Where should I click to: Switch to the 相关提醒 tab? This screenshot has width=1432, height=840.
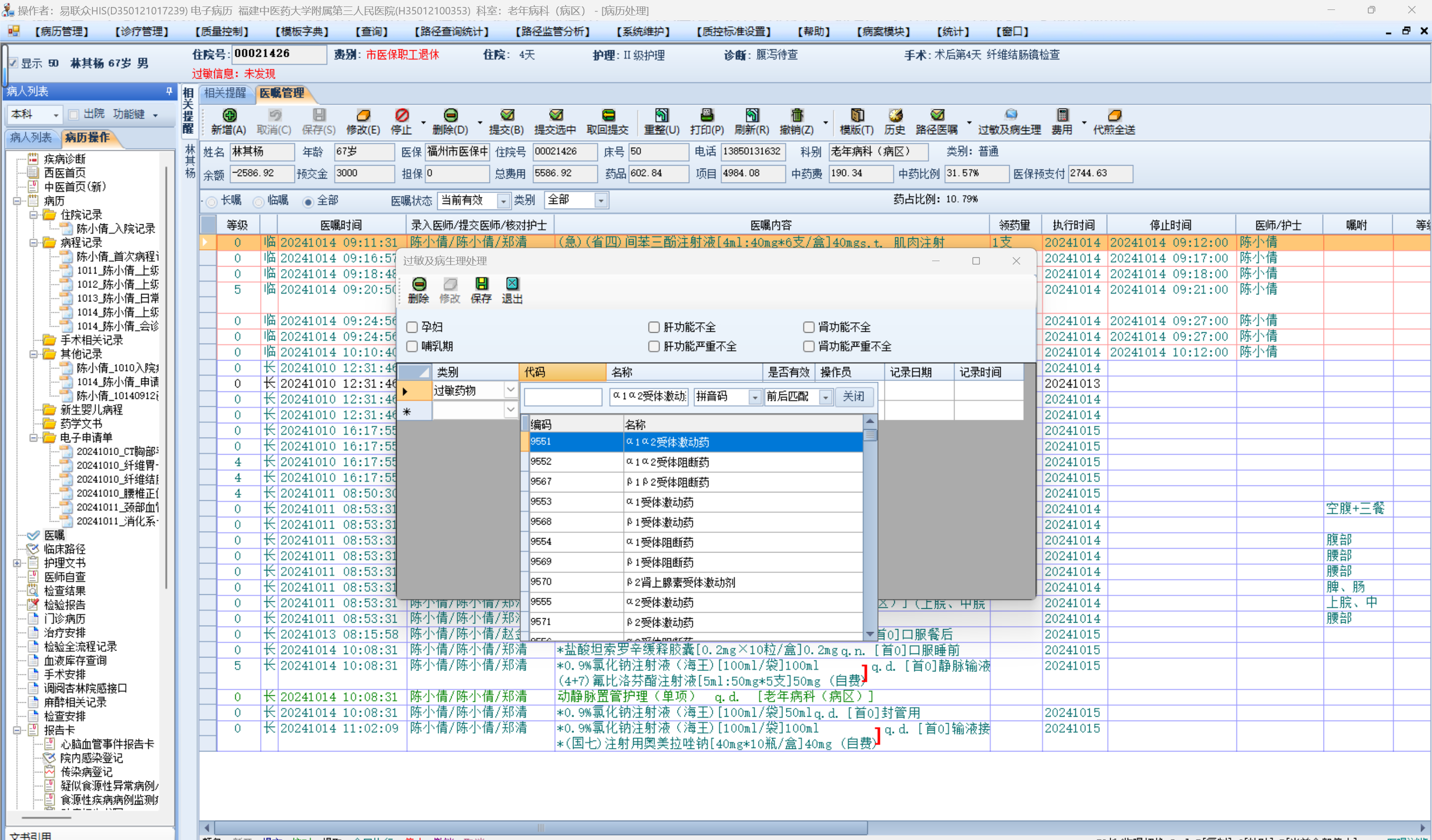coord(225,93)
